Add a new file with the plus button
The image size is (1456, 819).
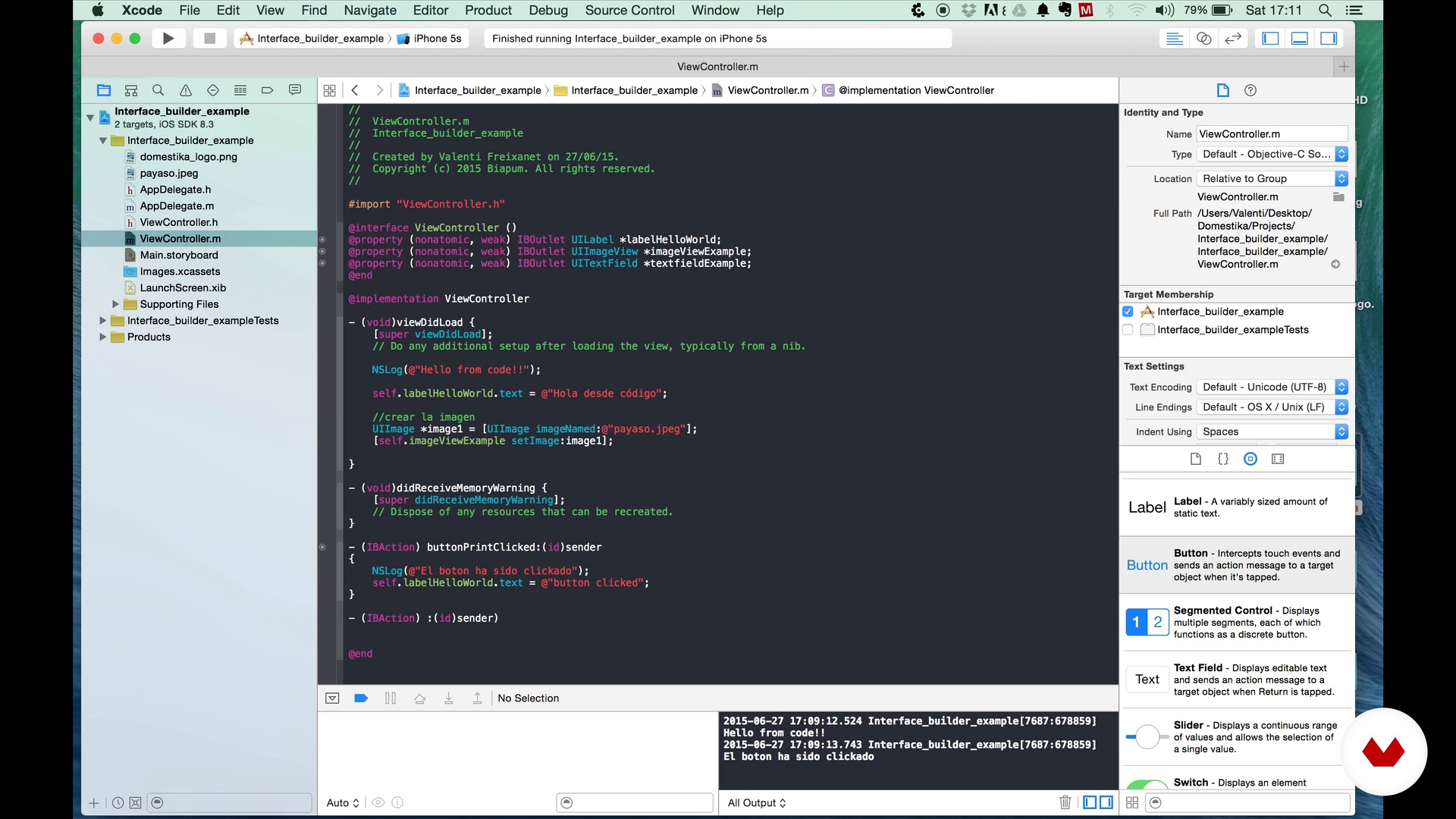[x=94, y=803]
